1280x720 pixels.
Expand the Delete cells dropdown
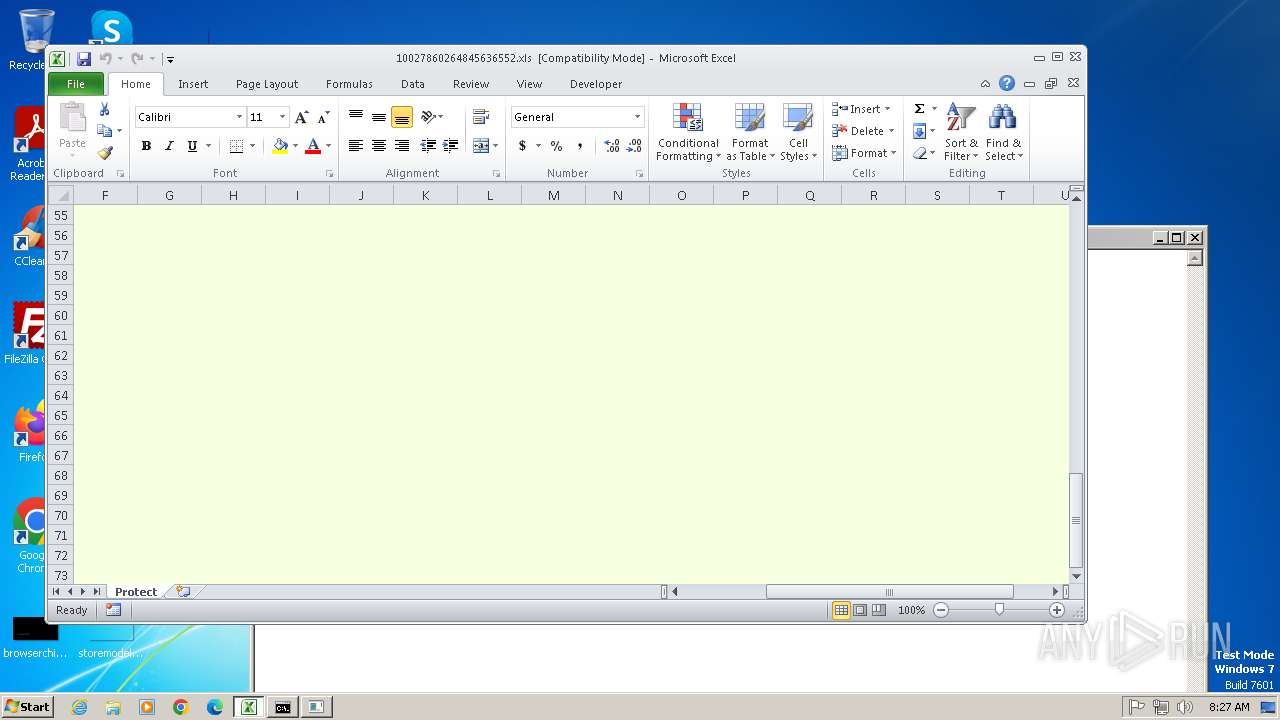point(891,131)
